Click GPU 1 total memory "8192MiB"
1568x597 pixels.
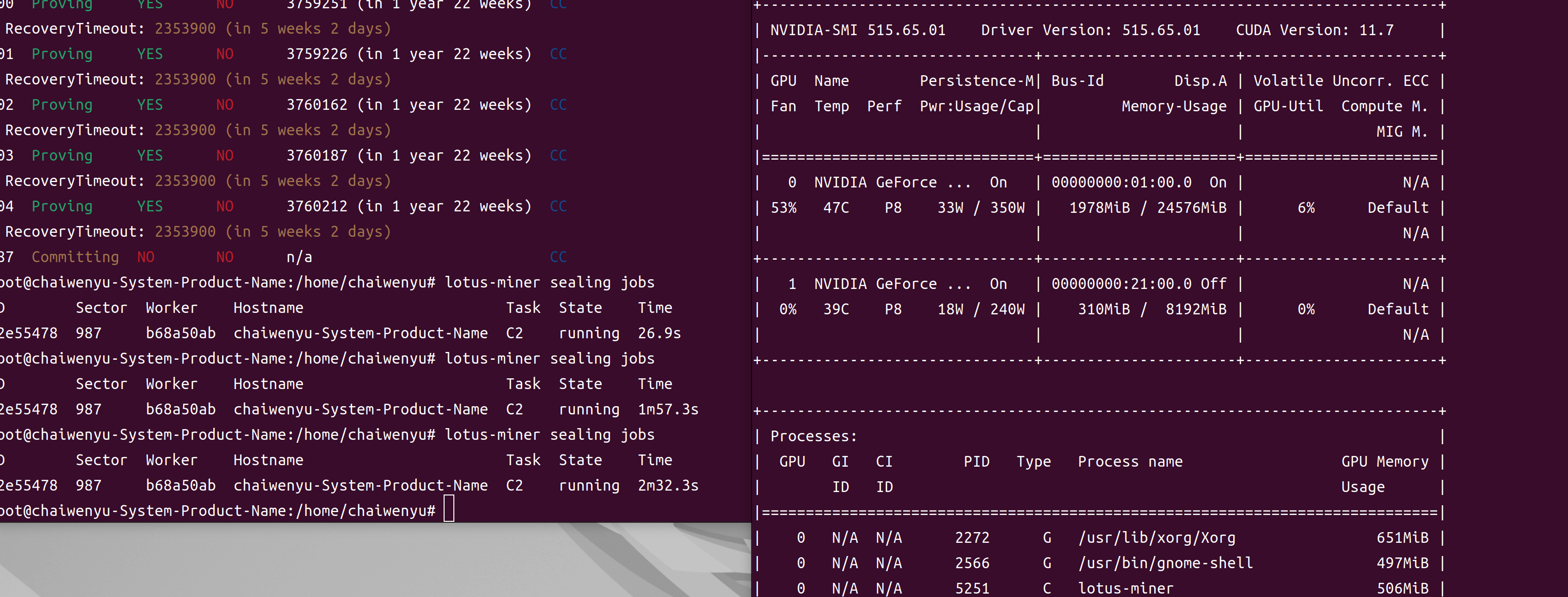point(1196,309)
